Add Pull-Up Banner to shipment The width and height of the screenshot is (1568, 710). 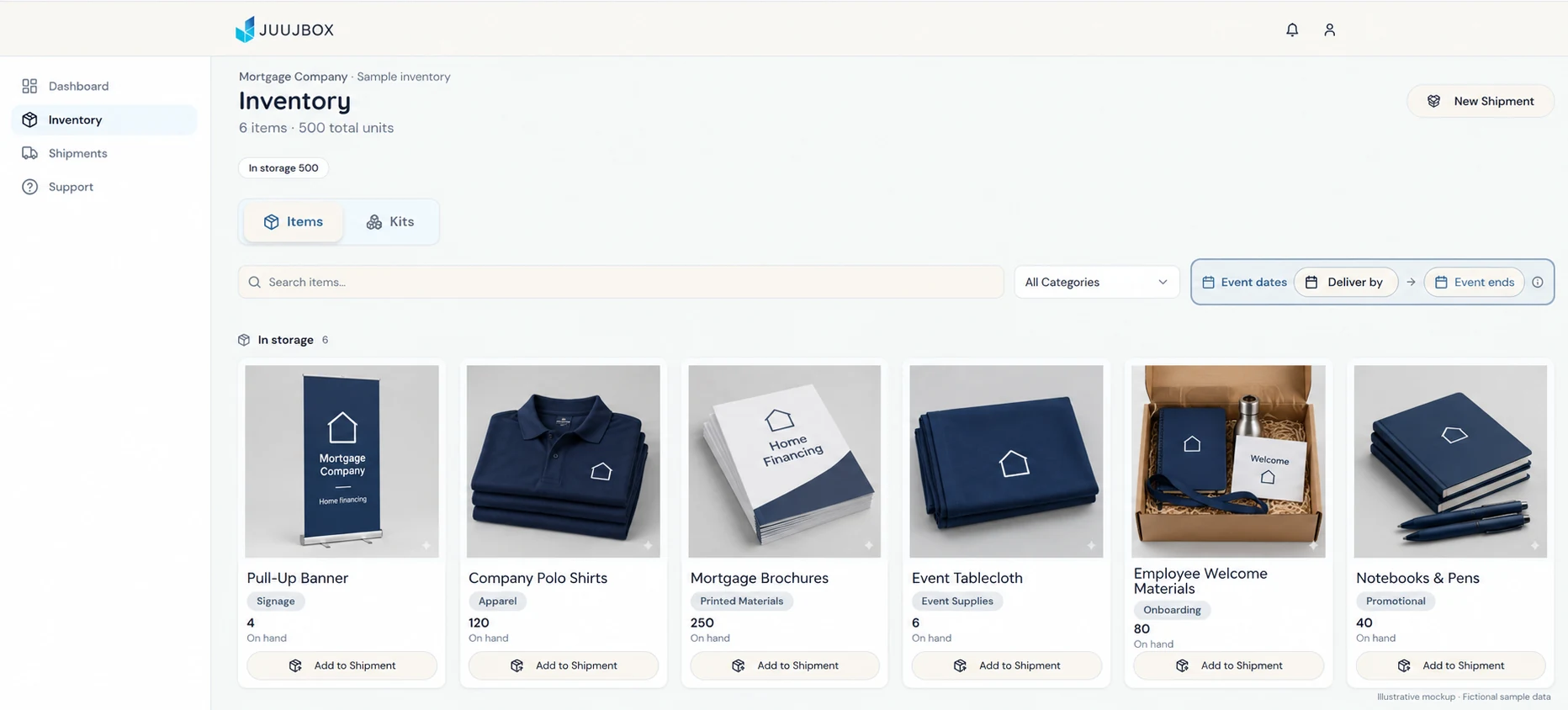pos(342,665)
